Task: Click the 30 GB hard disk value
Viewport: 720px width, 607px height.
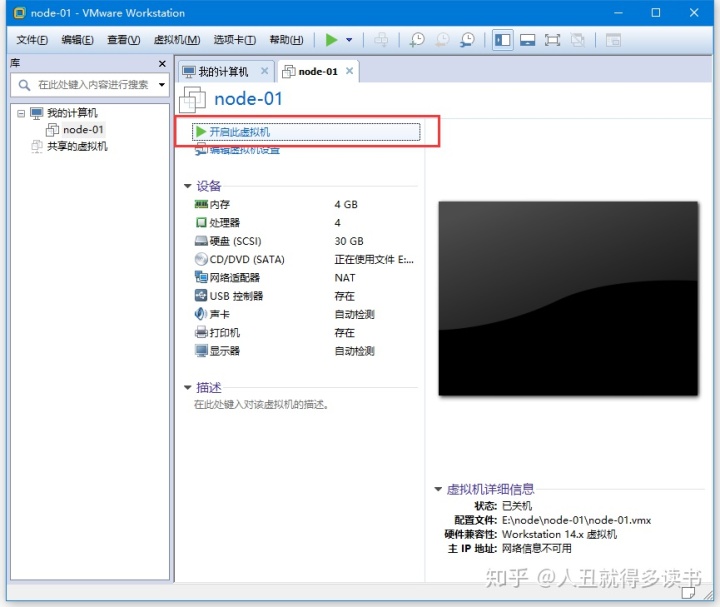Action: coord(349,241)
